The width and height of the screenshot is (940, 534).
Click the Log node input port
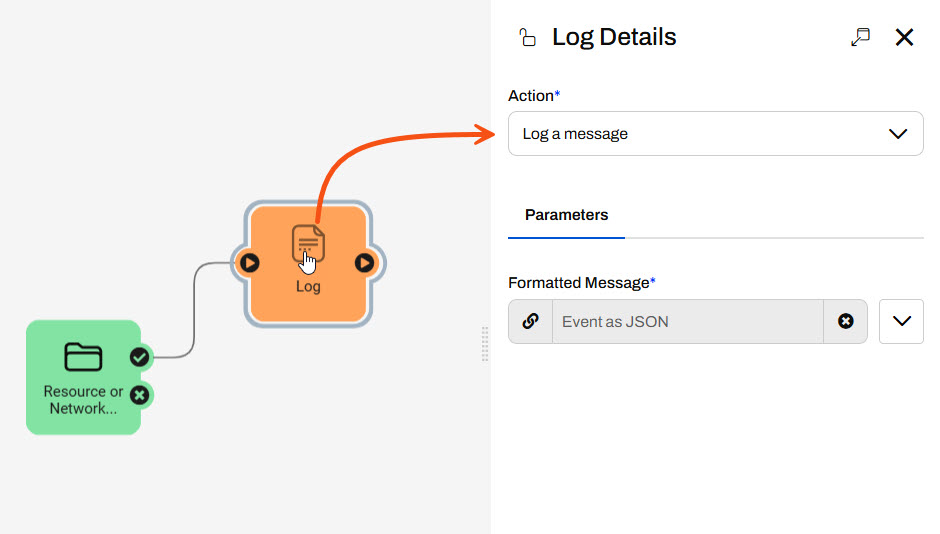[x=249, y=263]
